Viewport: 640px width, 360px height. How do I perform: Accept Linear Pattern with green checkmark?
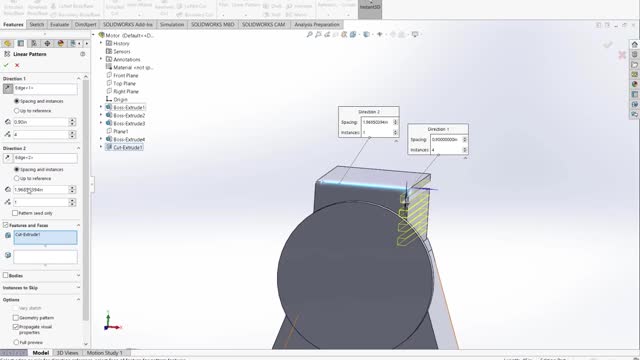point(6,65)
